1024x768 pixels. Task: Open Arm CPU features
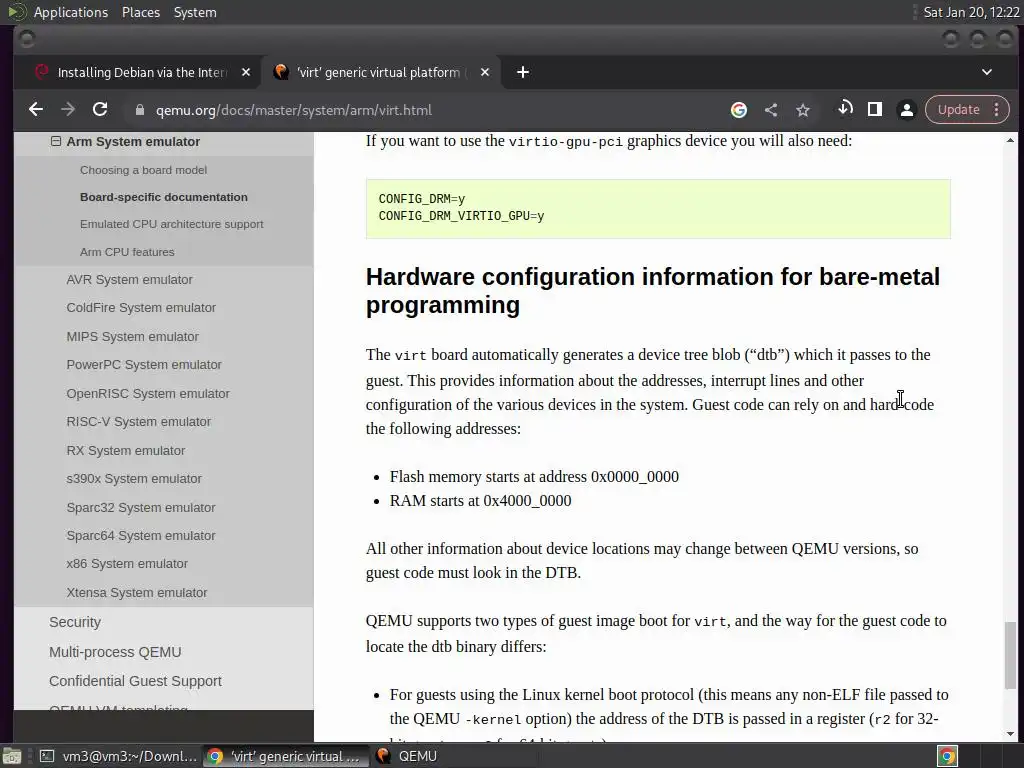click(x=127, y=252)
